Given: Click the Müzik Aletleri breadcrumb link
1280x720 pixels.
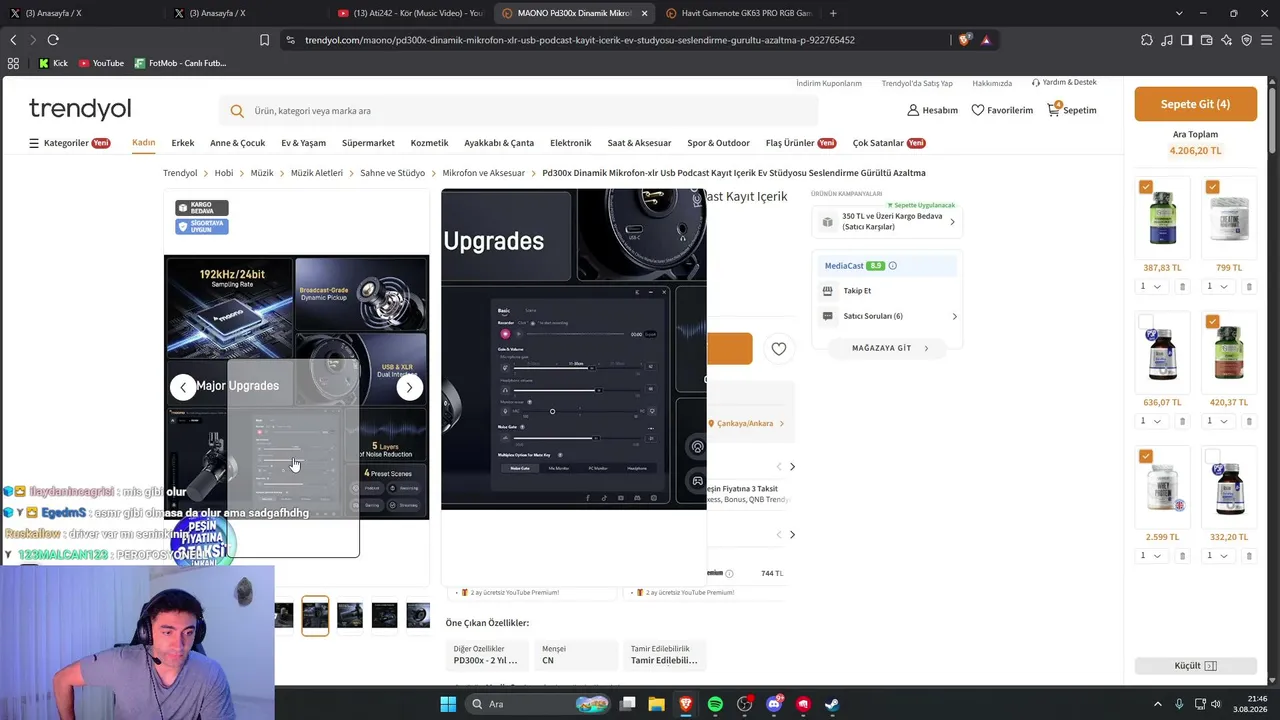Looking at the screenshot, I should (317, 173).
